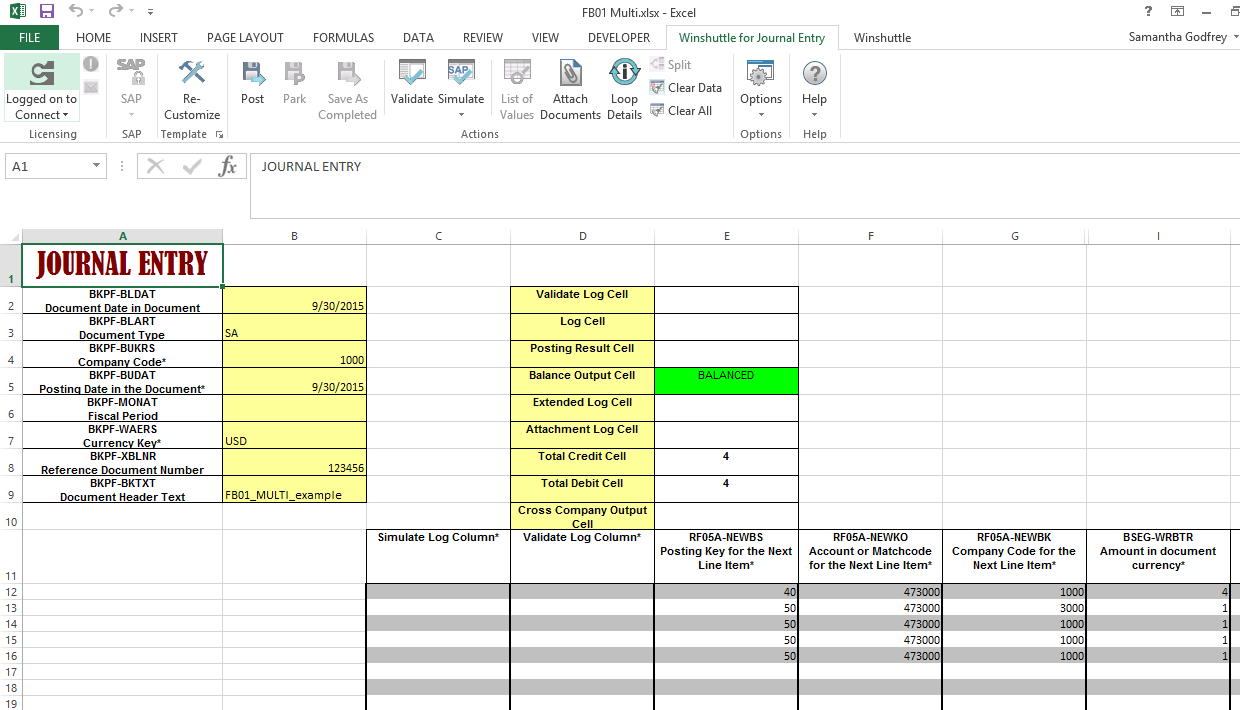The width and height of the screenshot is (1240, 710).
Task: Post the journal entry to SAP
Action: (253, 82)
